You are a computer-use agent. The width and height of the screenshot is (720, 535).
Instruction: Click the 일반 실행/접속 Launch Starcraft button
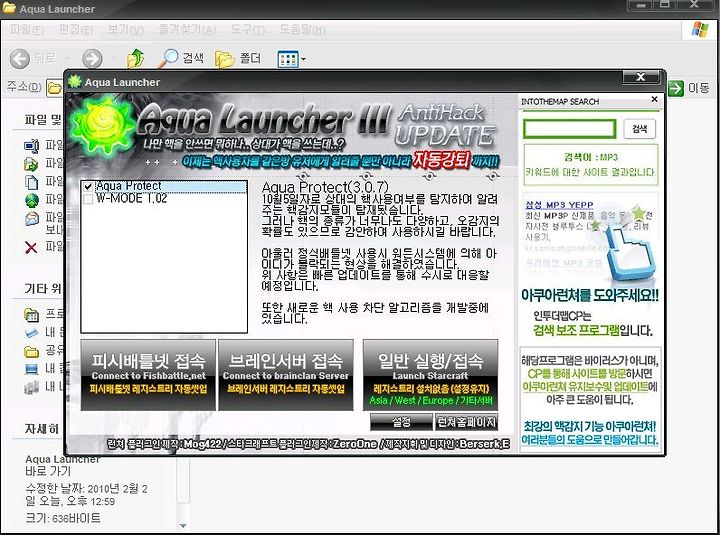pos(430,375)
